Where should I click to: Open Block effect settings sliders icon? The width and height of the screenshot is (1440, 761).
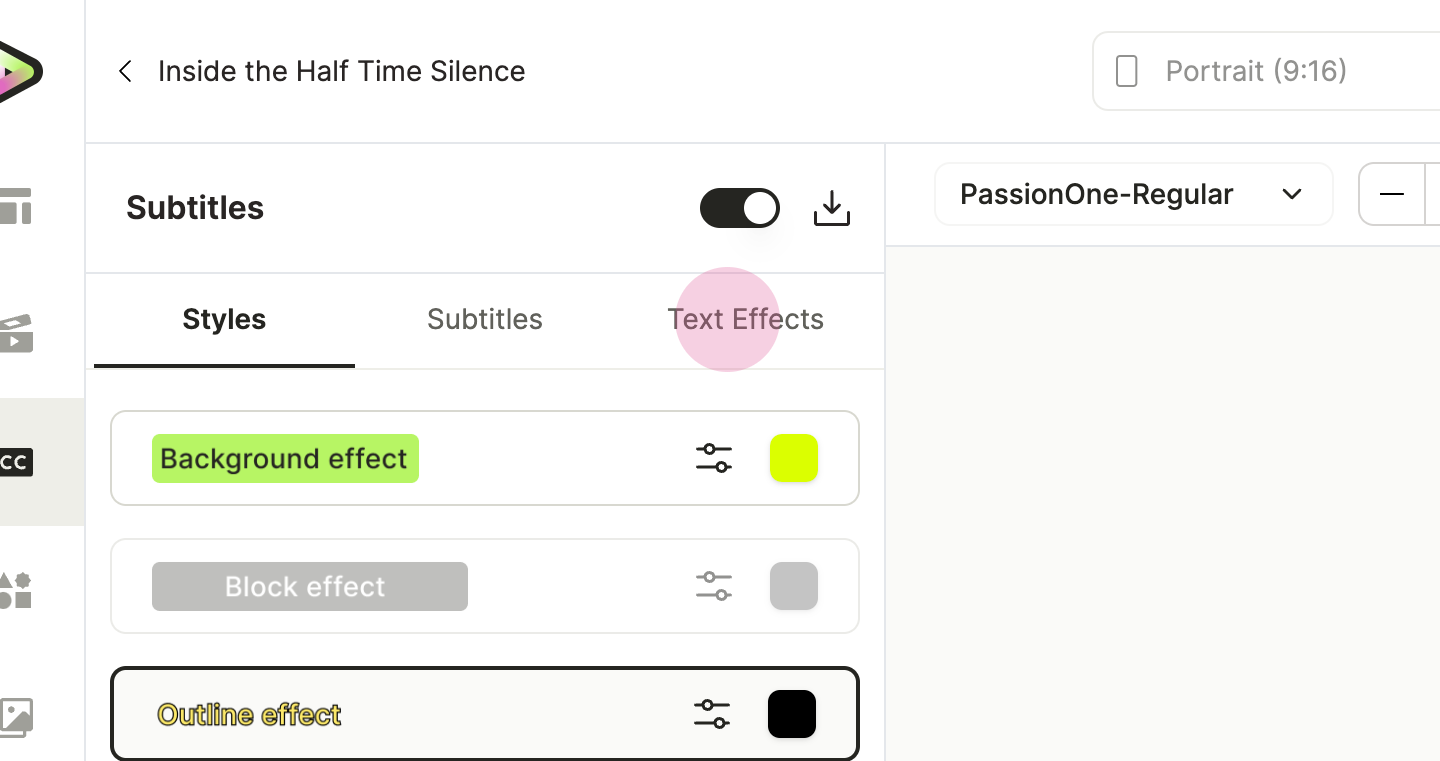tap(714, 586)
